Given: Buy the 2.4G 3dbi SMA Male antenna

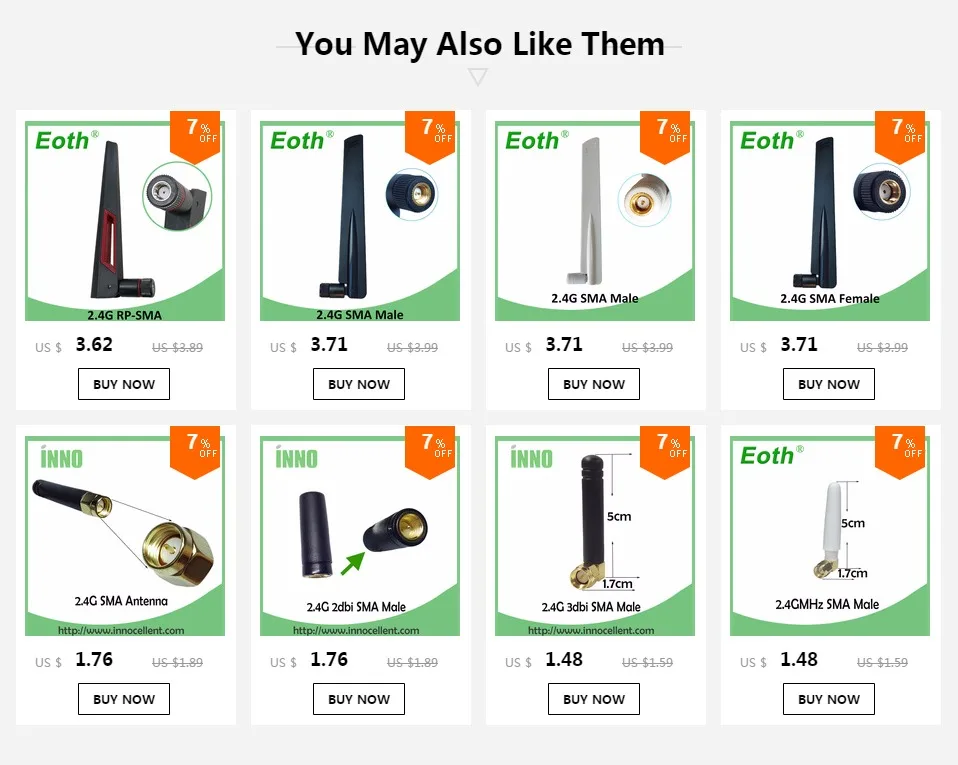Looking at the screenshot, I should click(594, 699).
